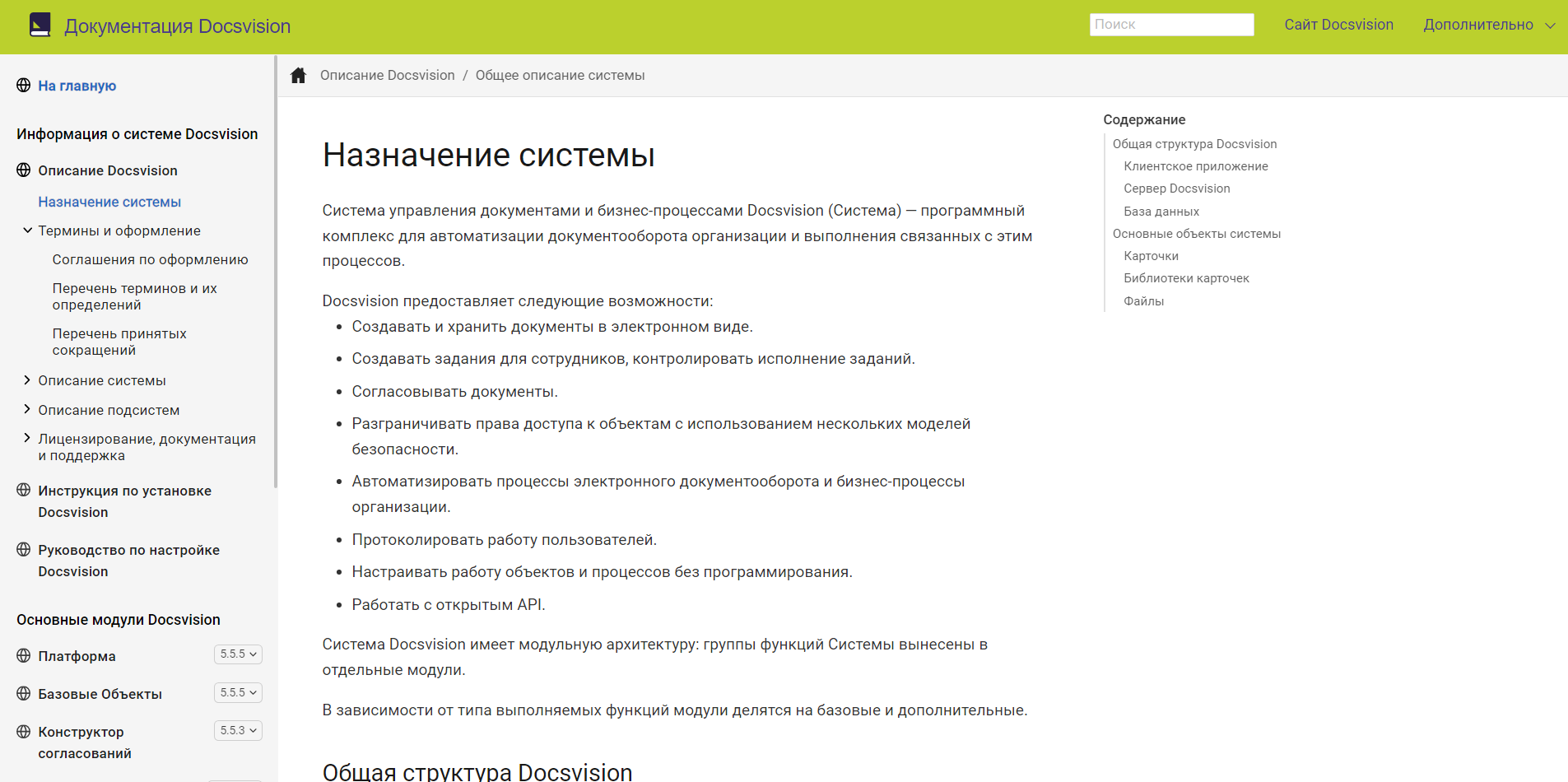The height and width of the screenshot is (782, 1568).
Task: Open the Дополнительно menu
Action: [x=1489, y=25]
